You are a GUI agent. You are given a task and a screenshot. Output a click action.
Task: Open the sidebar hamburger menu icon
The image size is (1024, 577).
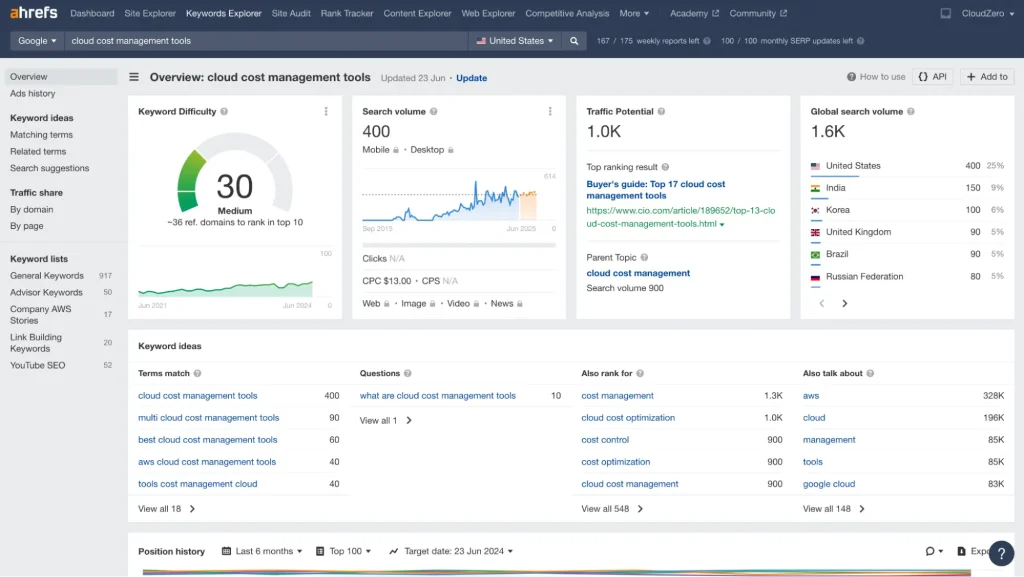click(134, 77)
